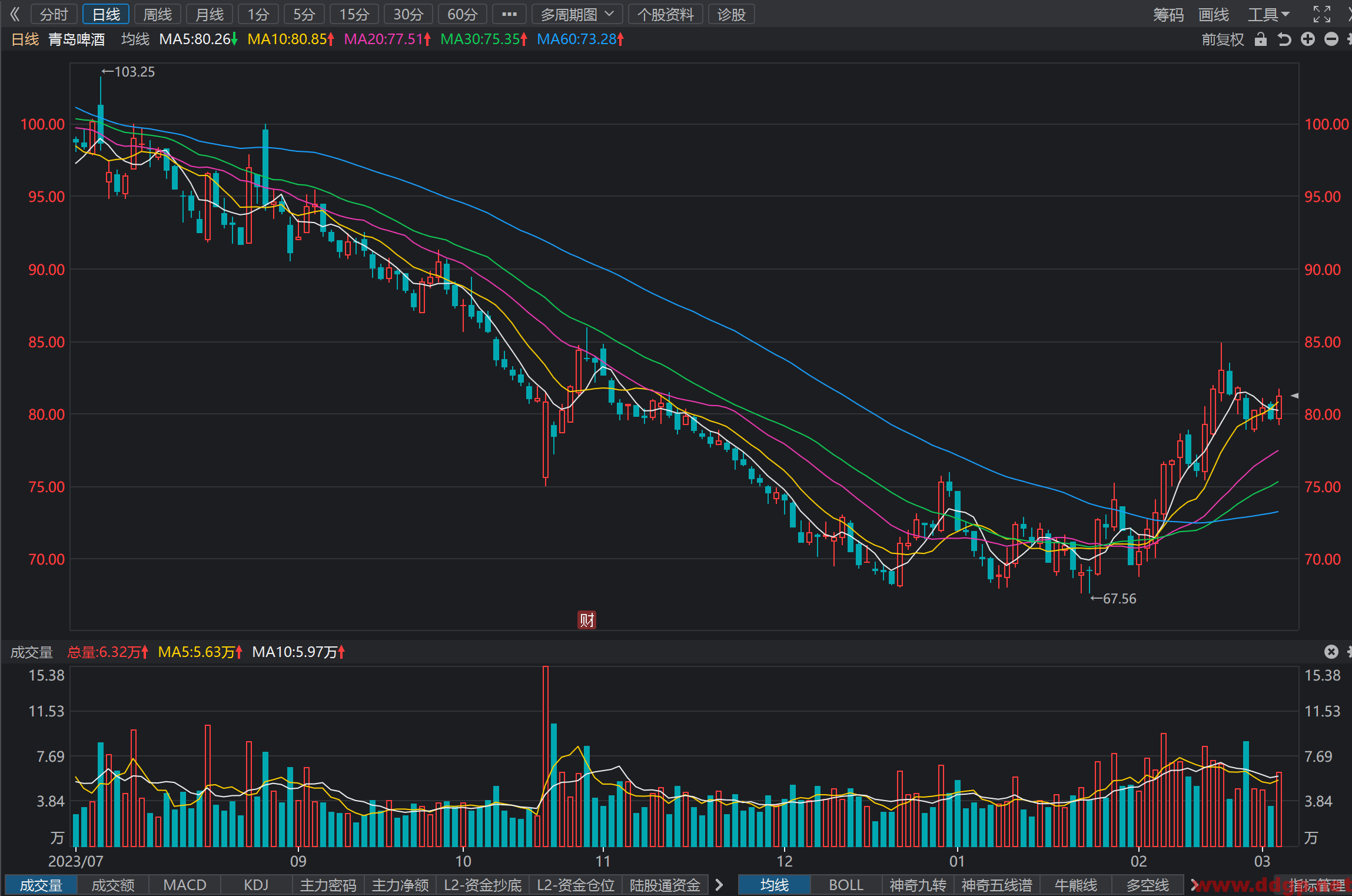
Task: Switch sub-chart to KDJ
Action: click(257, 885)
